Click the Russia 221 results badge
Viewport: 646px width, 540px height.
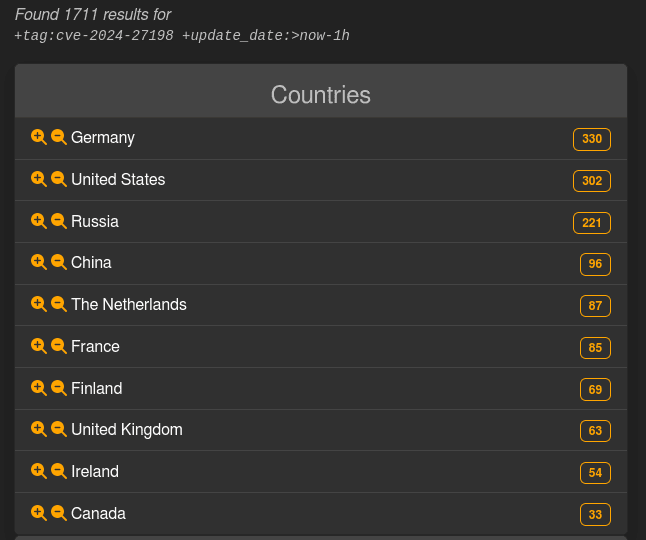(592, 223)
